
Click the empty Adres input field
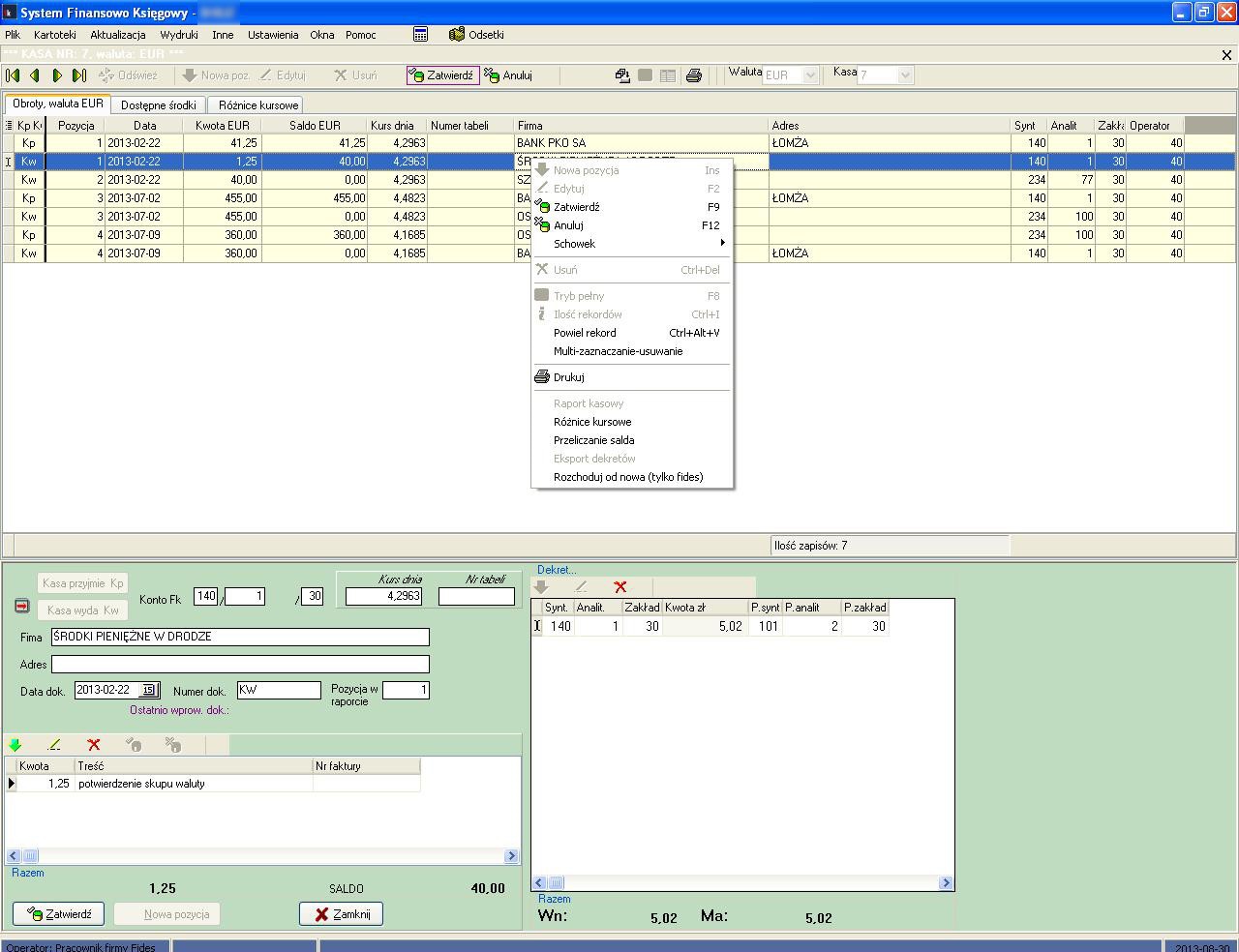tap(240, 664)
